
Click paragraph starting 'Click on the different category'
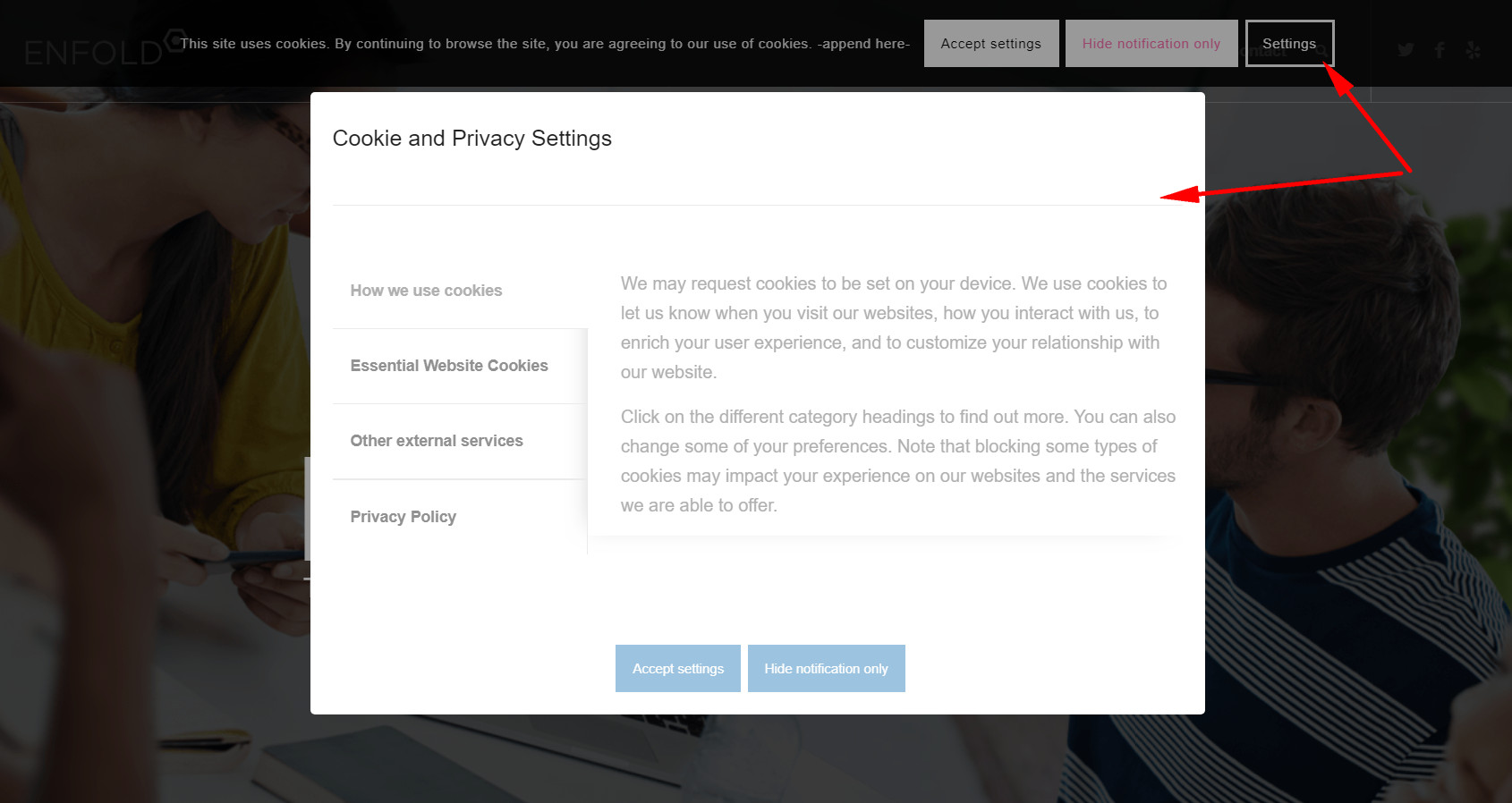click(898, 461)
